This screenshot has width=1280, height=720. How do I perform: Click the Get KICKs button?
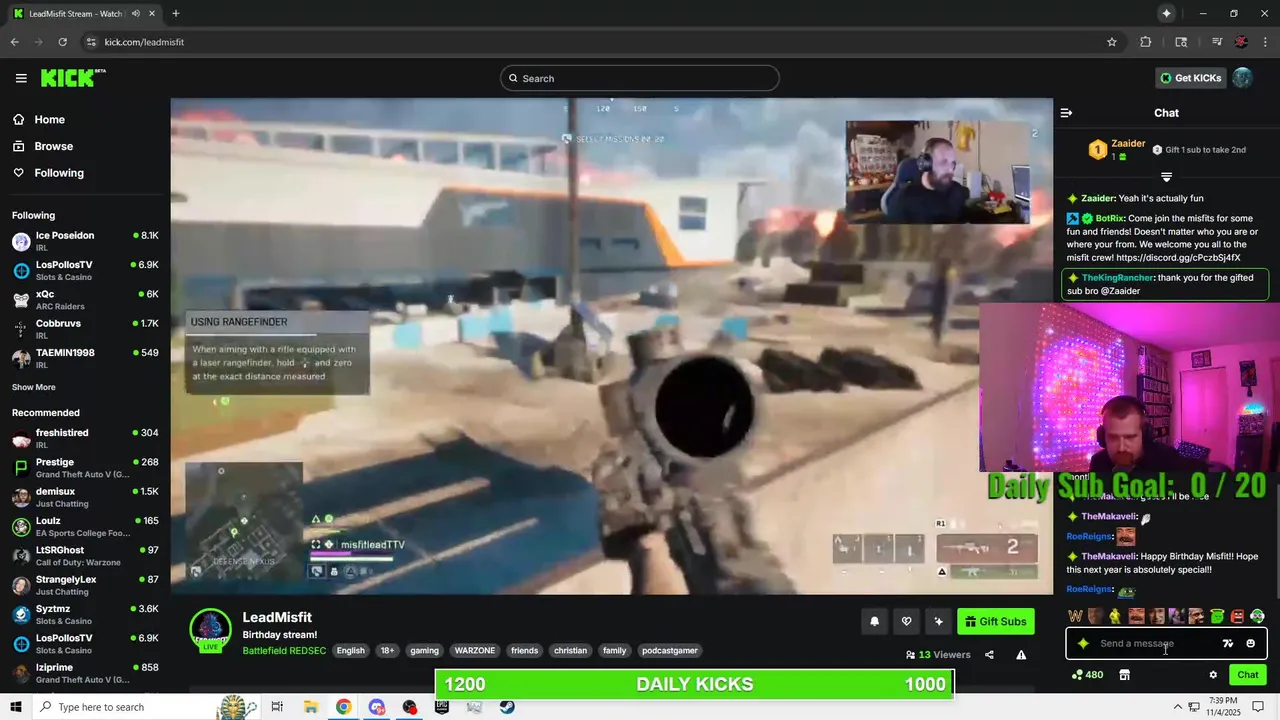pyautogui.click(x=1190, y=78)
